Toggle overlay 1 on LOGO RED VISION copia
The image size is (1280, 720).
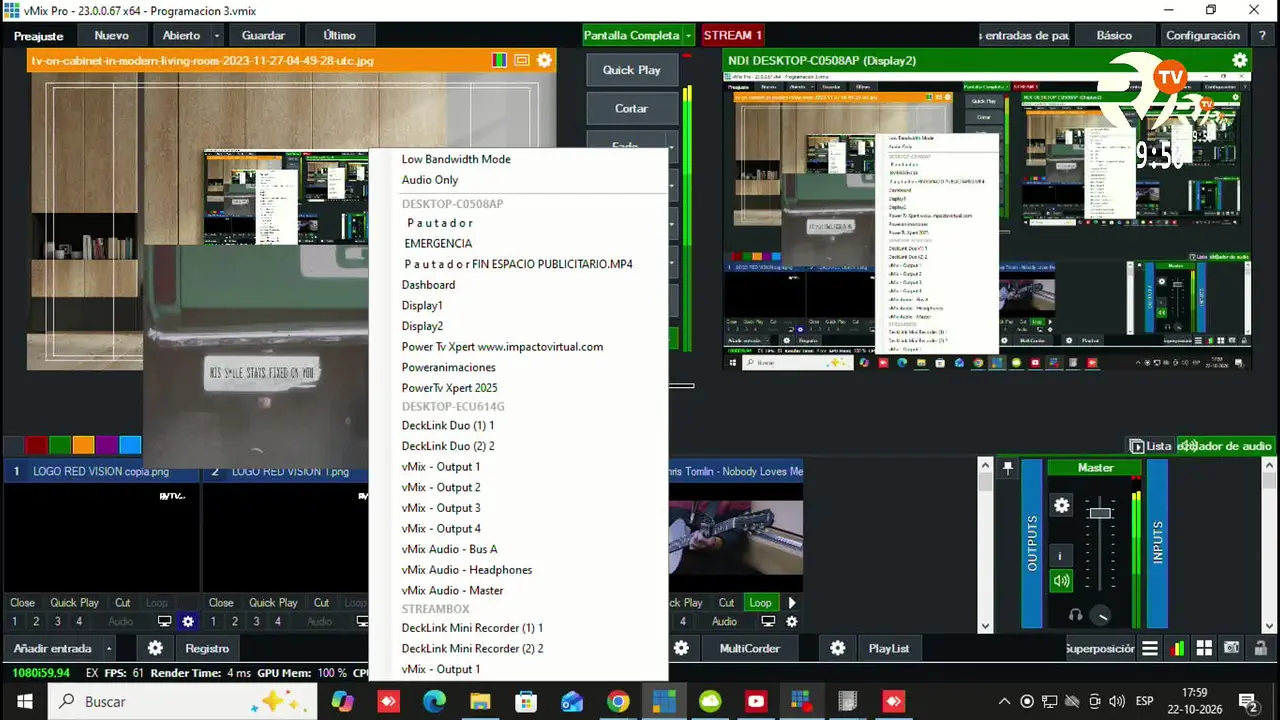click(x=15, y=621)
